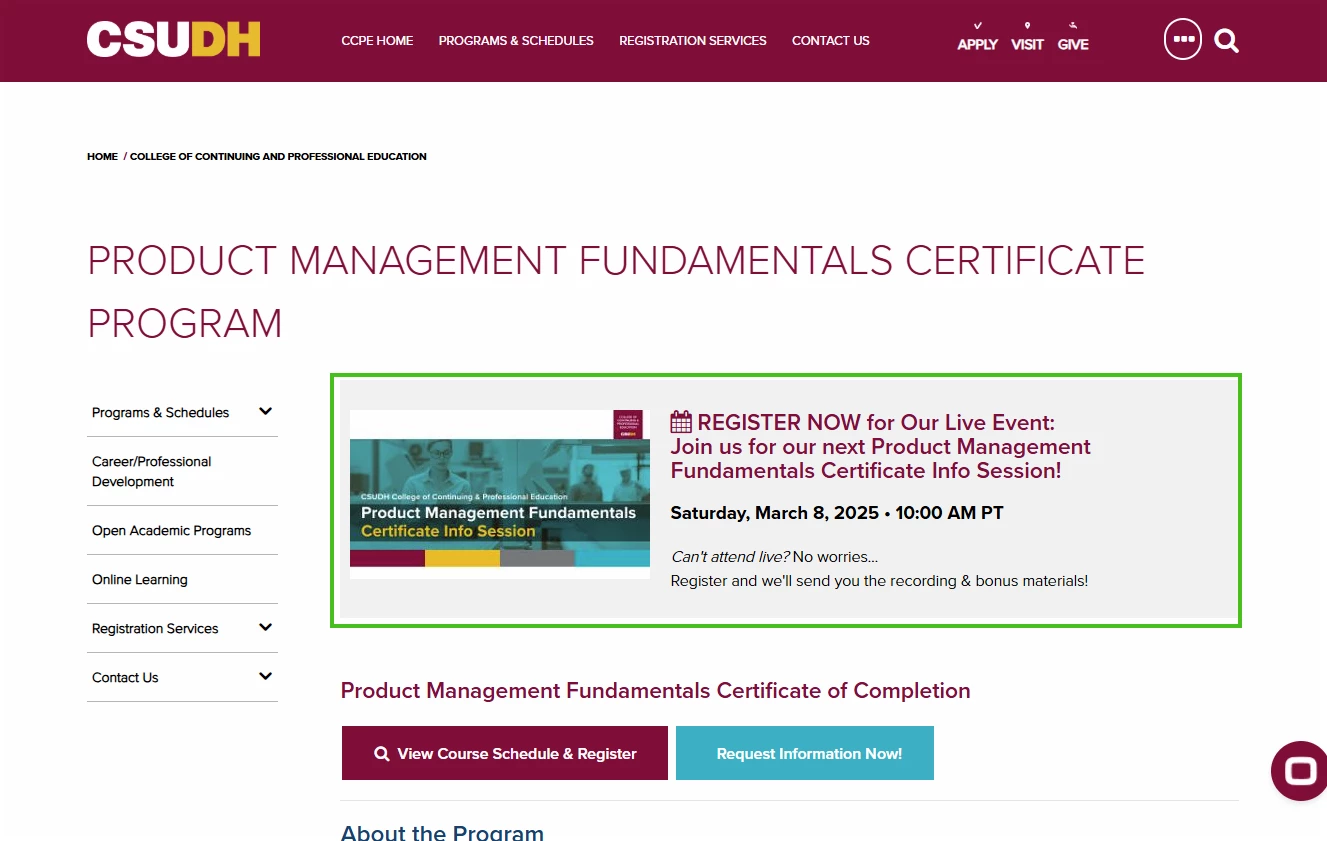Click the About the Program heading

[442, 832]
